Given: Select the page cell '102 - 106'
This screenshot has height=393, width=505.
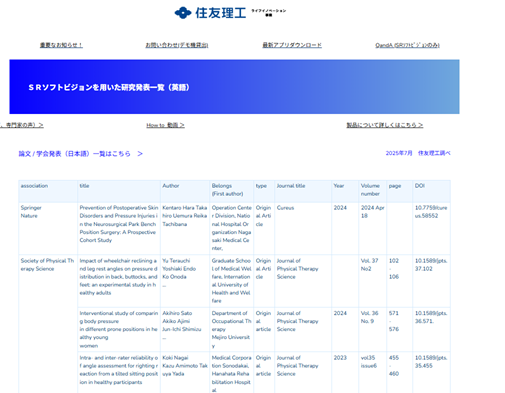Looking at the screenshot, I should coord(400,281).
